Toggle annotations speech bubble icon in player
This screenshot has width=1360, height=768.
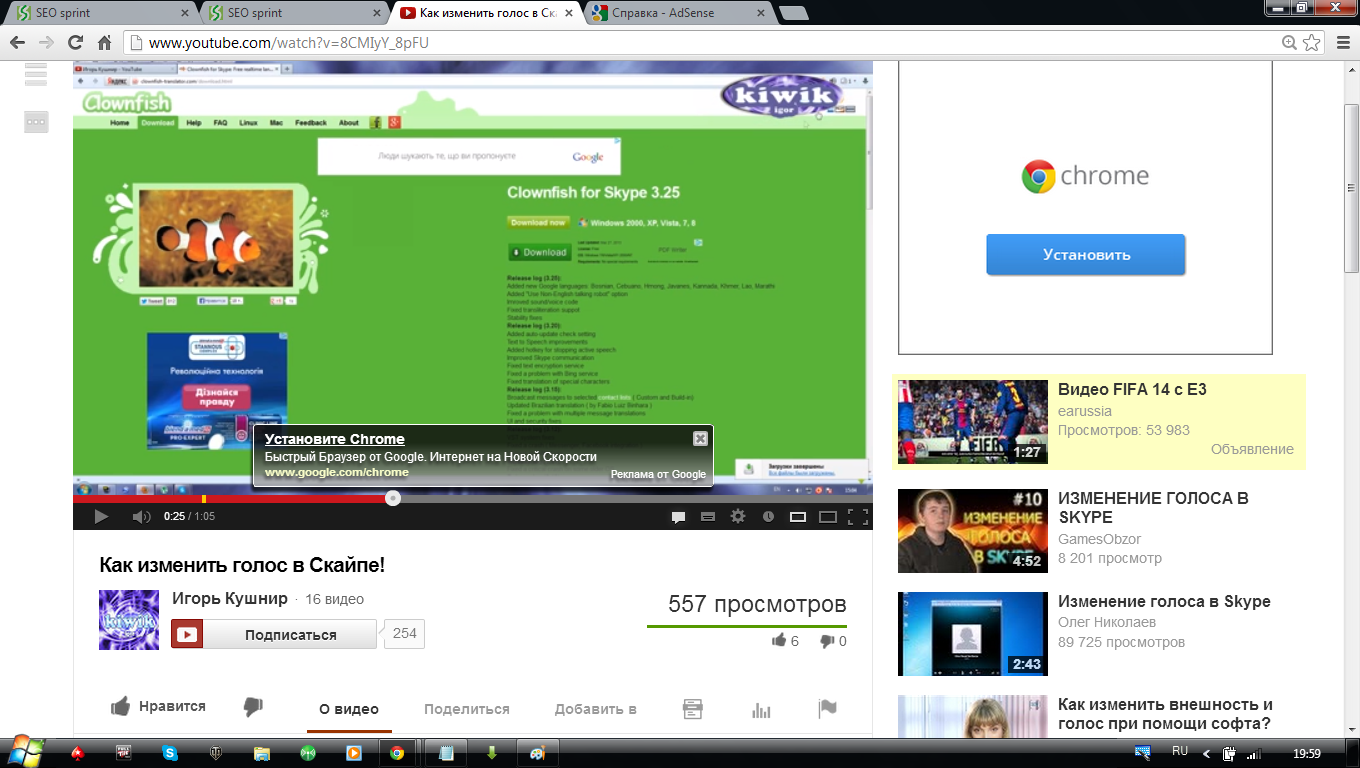[x=678, y=517]
